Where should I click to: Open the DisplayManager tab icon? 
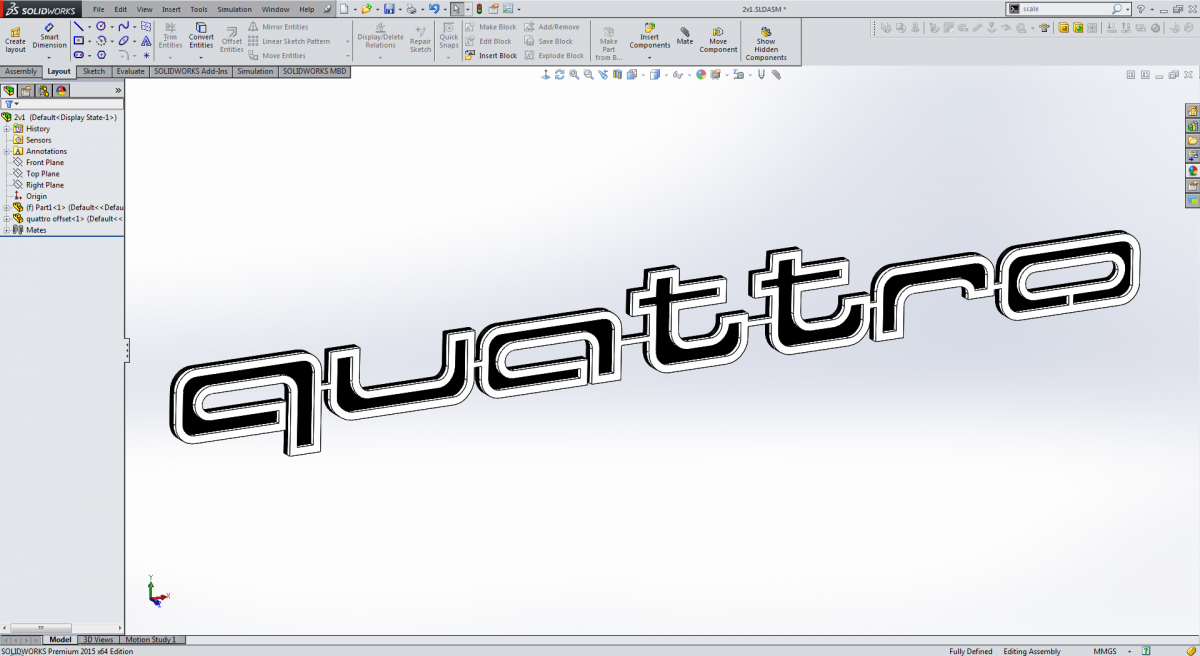pos(61,90)
